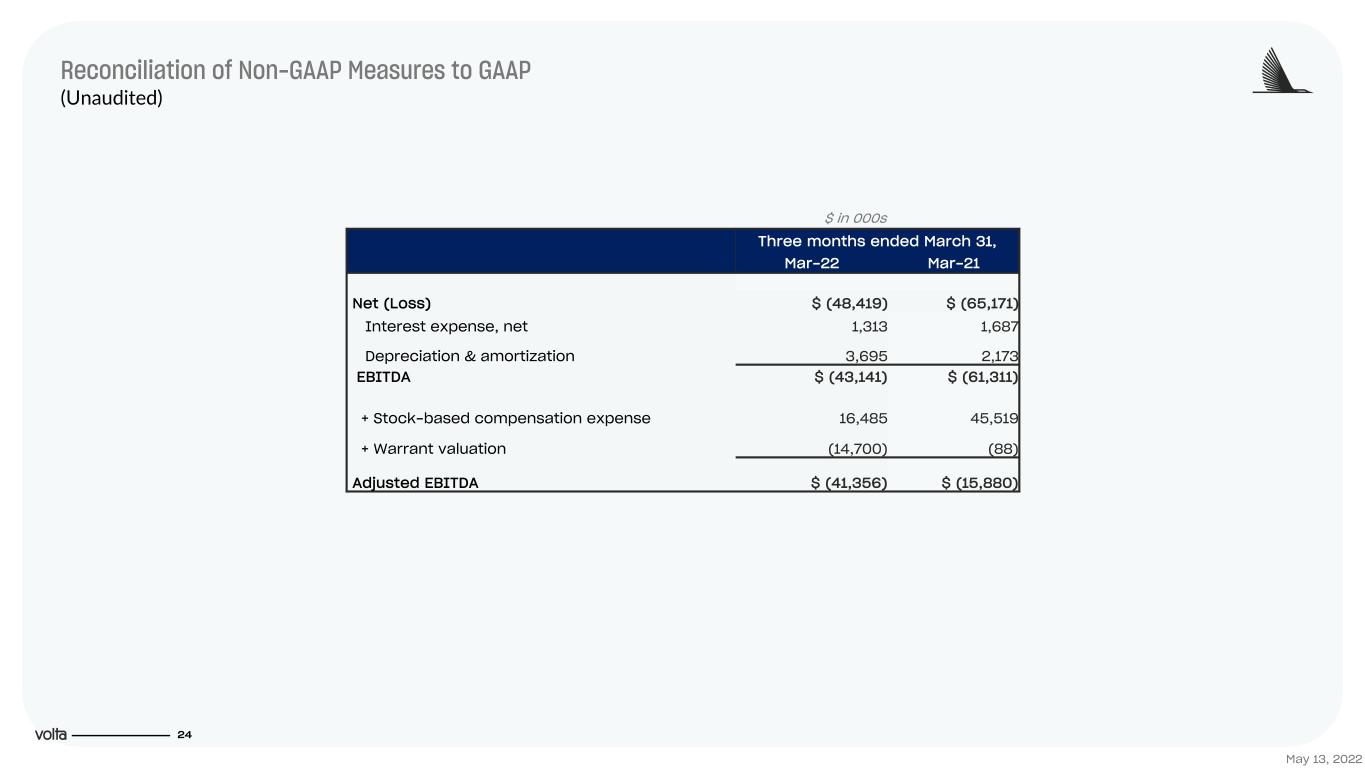The image size is (1365, 768).
Task: Click the bird logo icon
Action: [x=1282, y=70]
